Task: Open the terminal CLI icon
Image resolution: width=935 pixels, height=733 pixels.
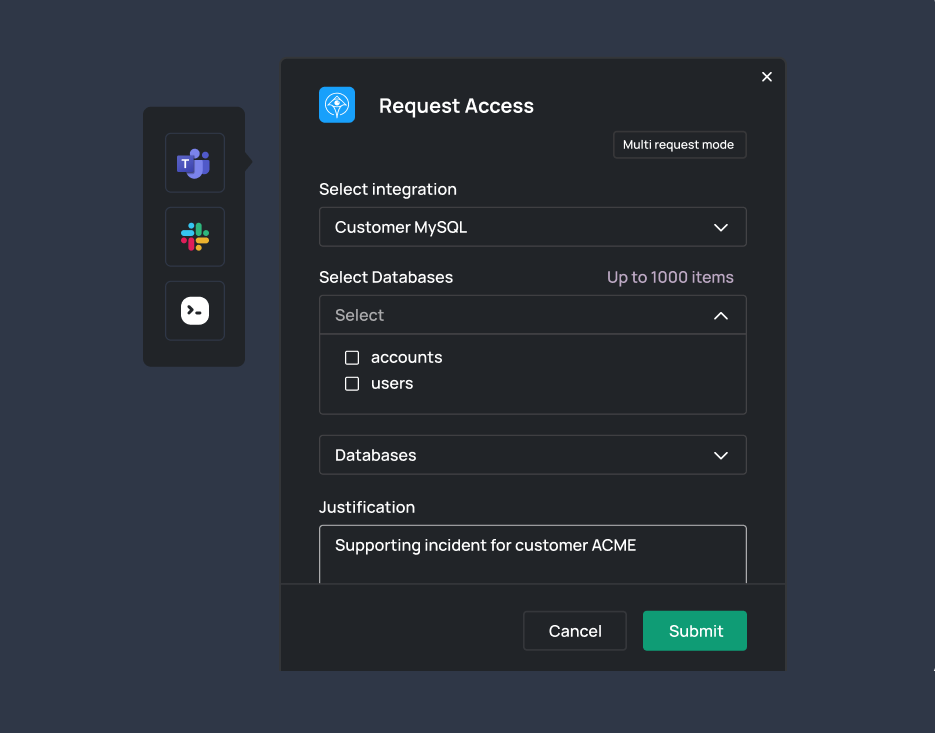Action: 194,311
